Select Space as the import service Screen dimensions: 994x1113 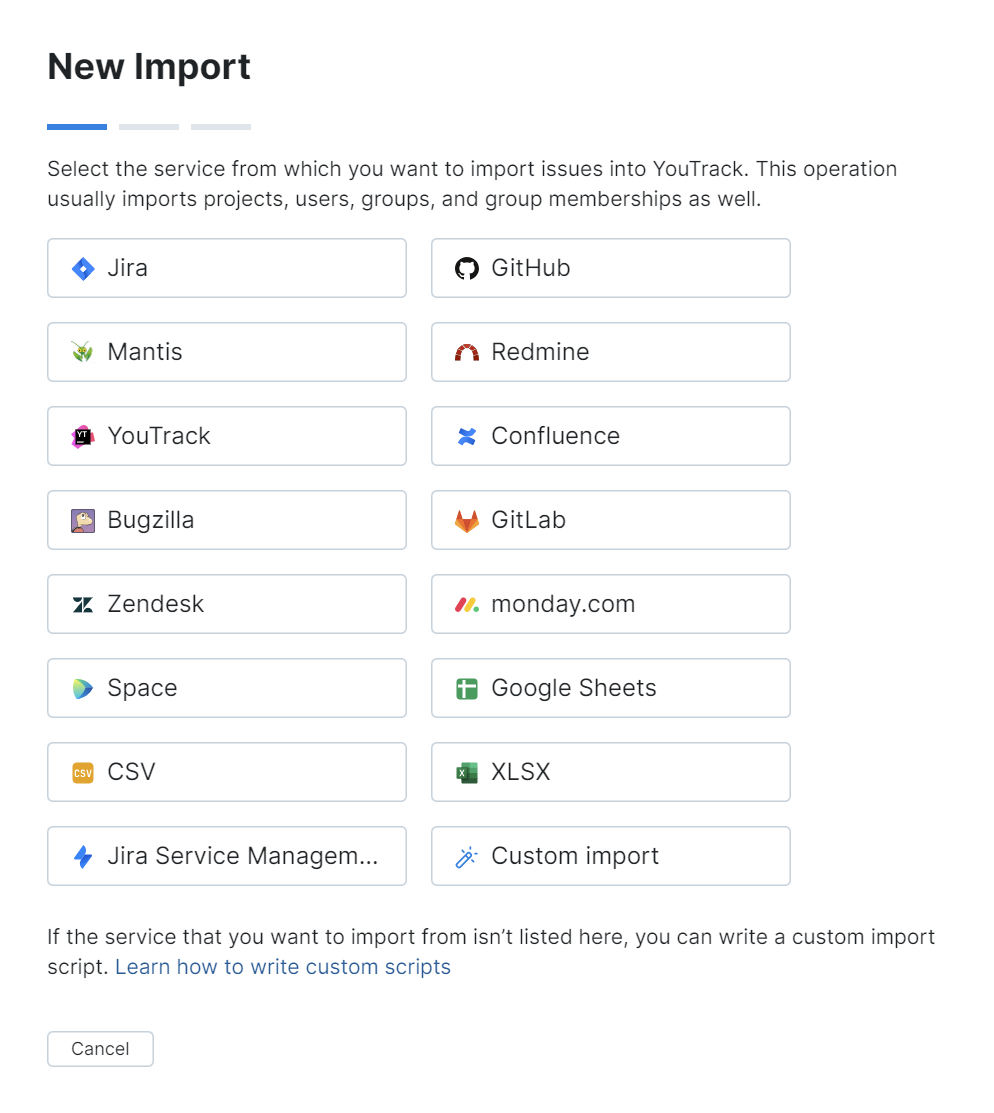[226, 688]
